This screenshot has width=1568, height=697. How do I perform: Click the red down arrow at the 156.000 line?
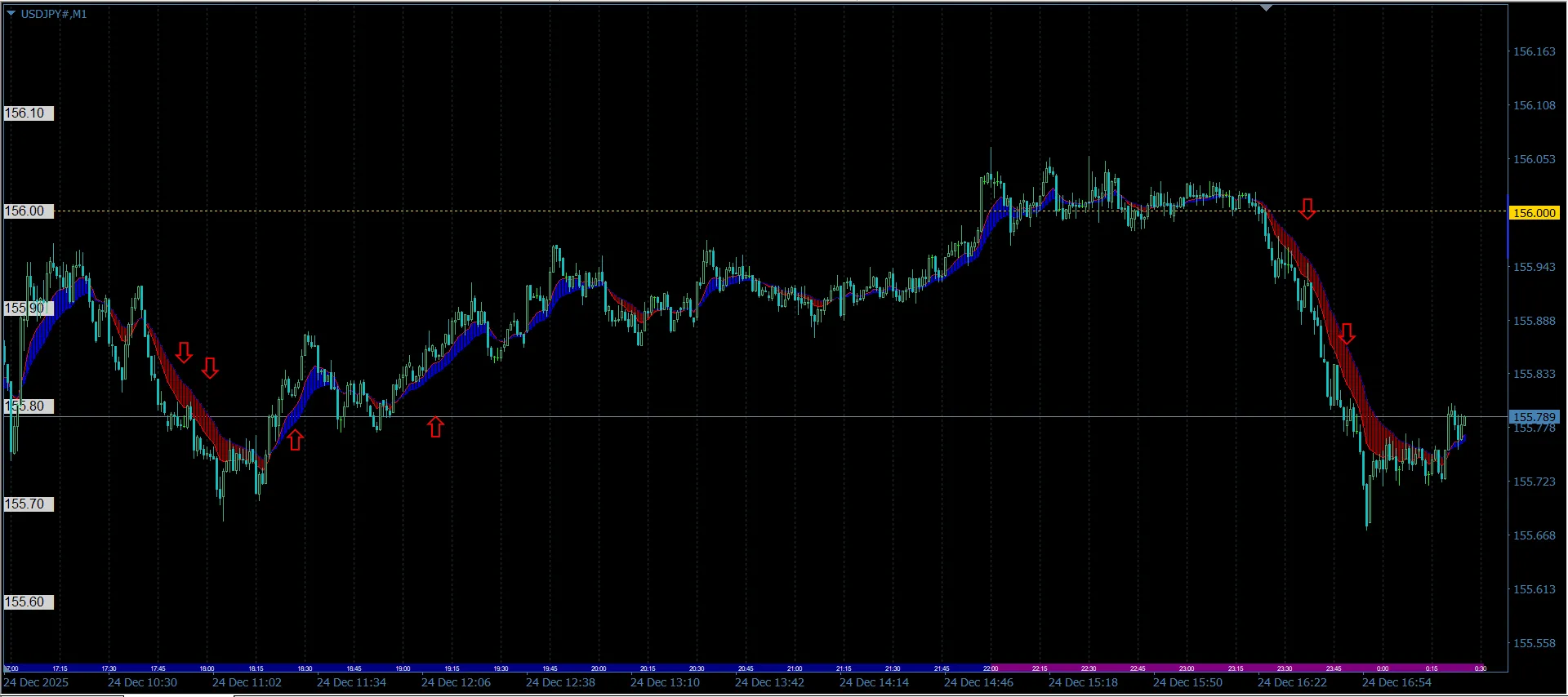pyautogui.click(x=1307, y=209)
